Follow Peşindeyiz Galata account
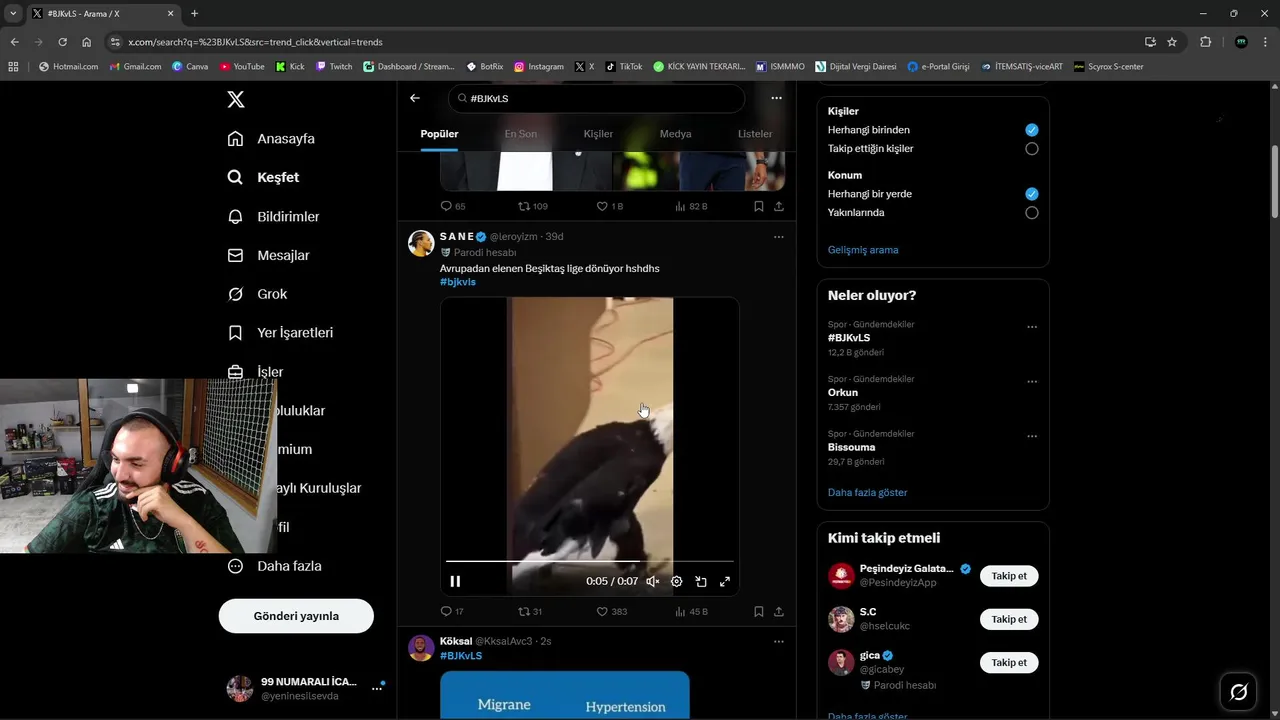This screenshot has height=720, width=1280. click(1009, 576)
